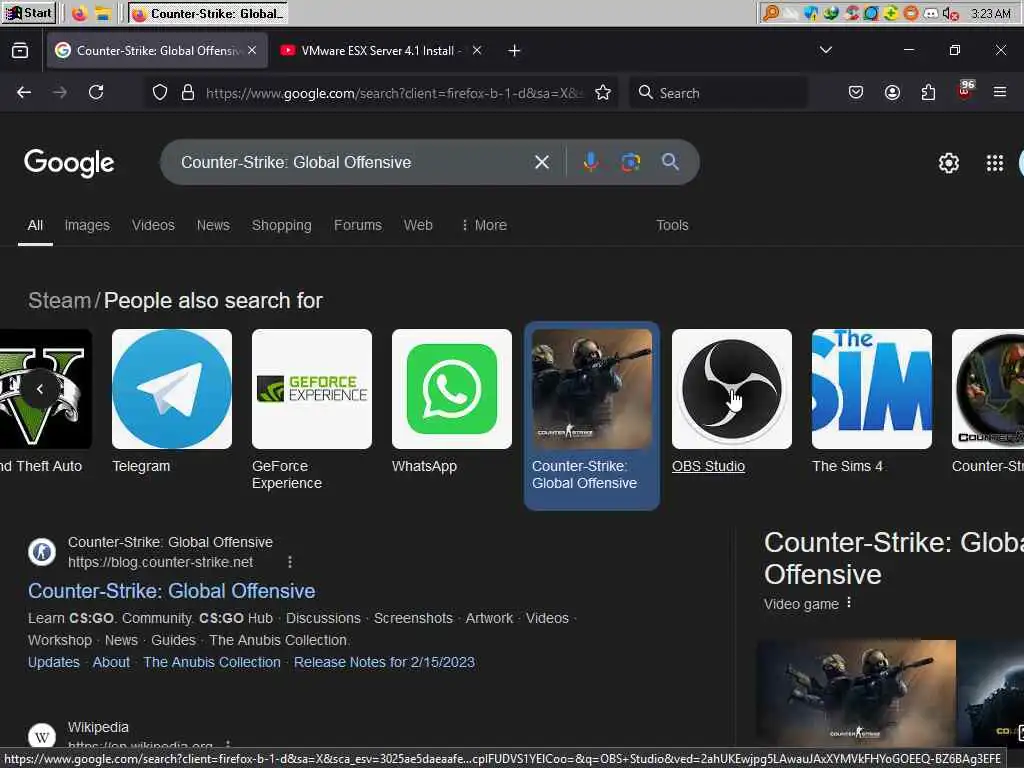Select the Images search tab

click(x=87, y=225)
